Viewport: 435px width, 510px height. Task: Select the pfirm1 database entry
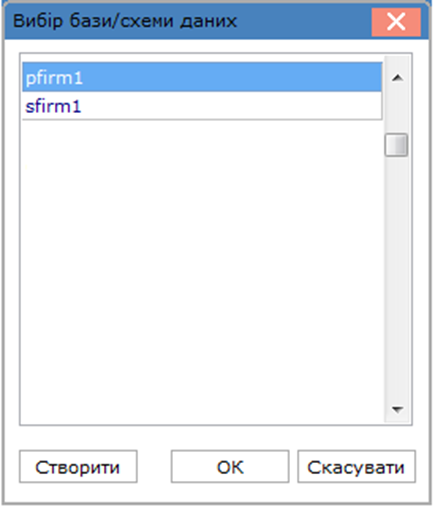coord(202,77)
